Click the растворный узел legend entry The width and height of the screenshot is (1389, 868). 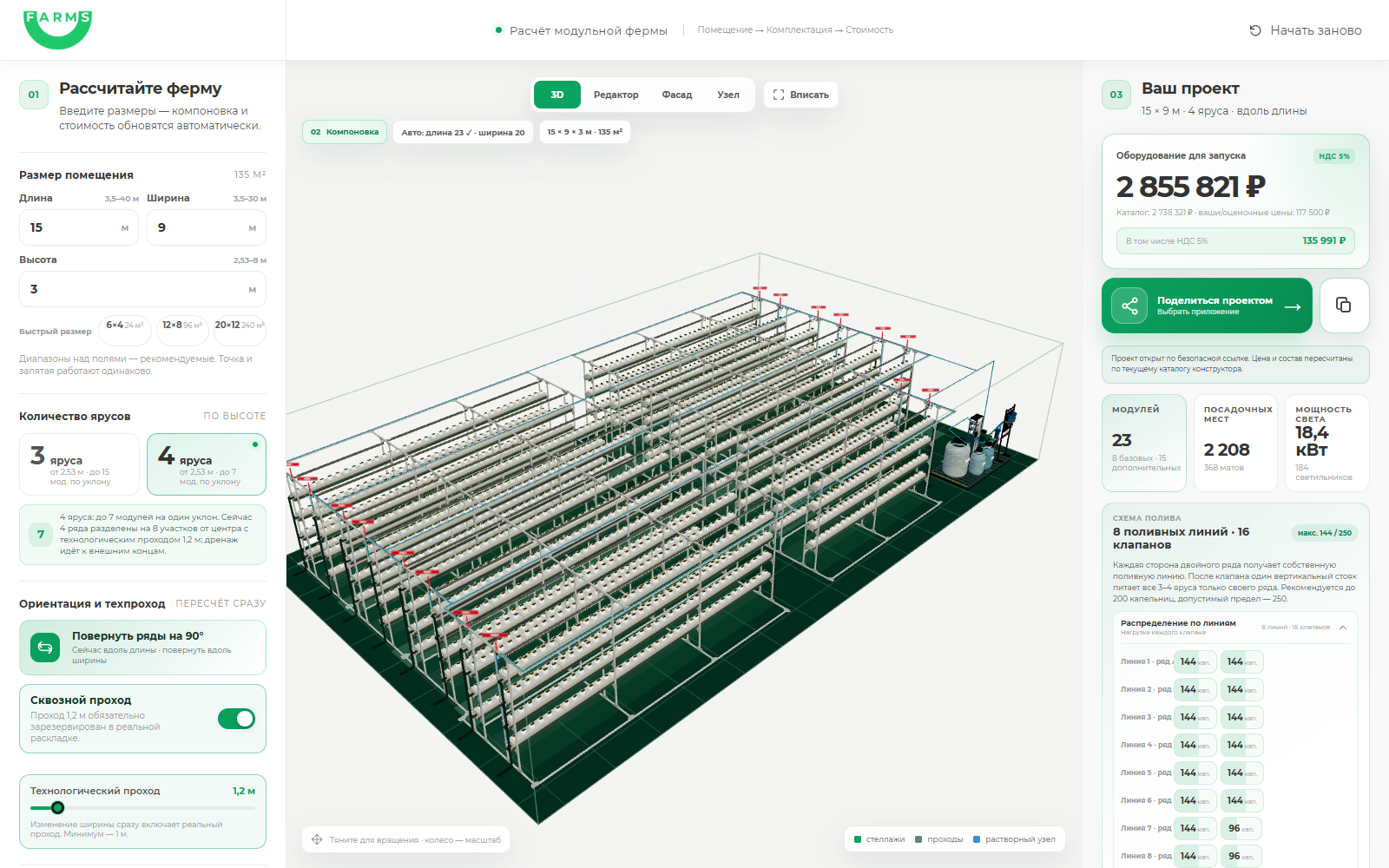(1014, 839)
